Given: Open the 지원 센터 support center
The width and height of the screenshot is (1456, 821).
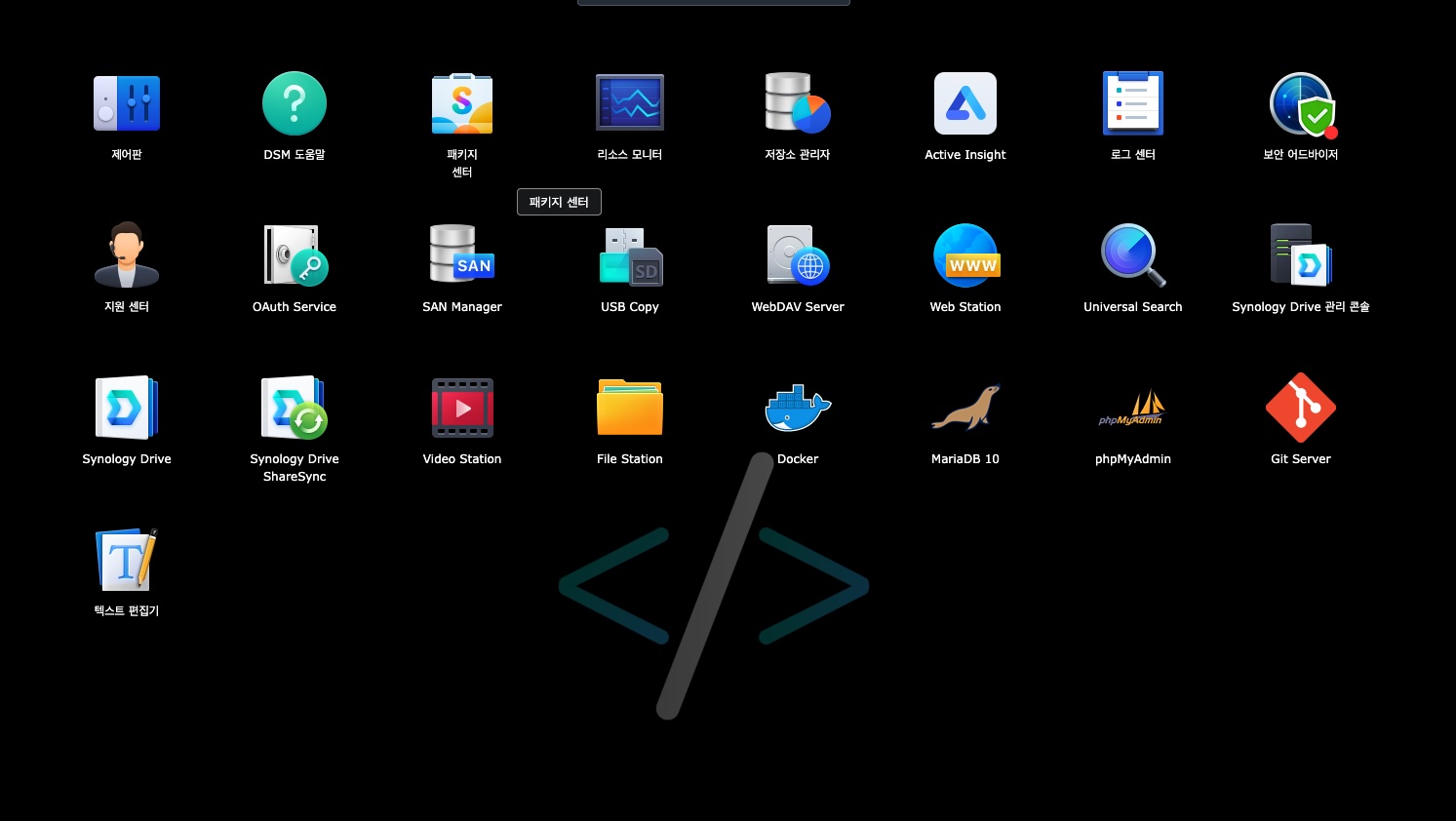Looking at the screenshot, I should pos(127,255).
